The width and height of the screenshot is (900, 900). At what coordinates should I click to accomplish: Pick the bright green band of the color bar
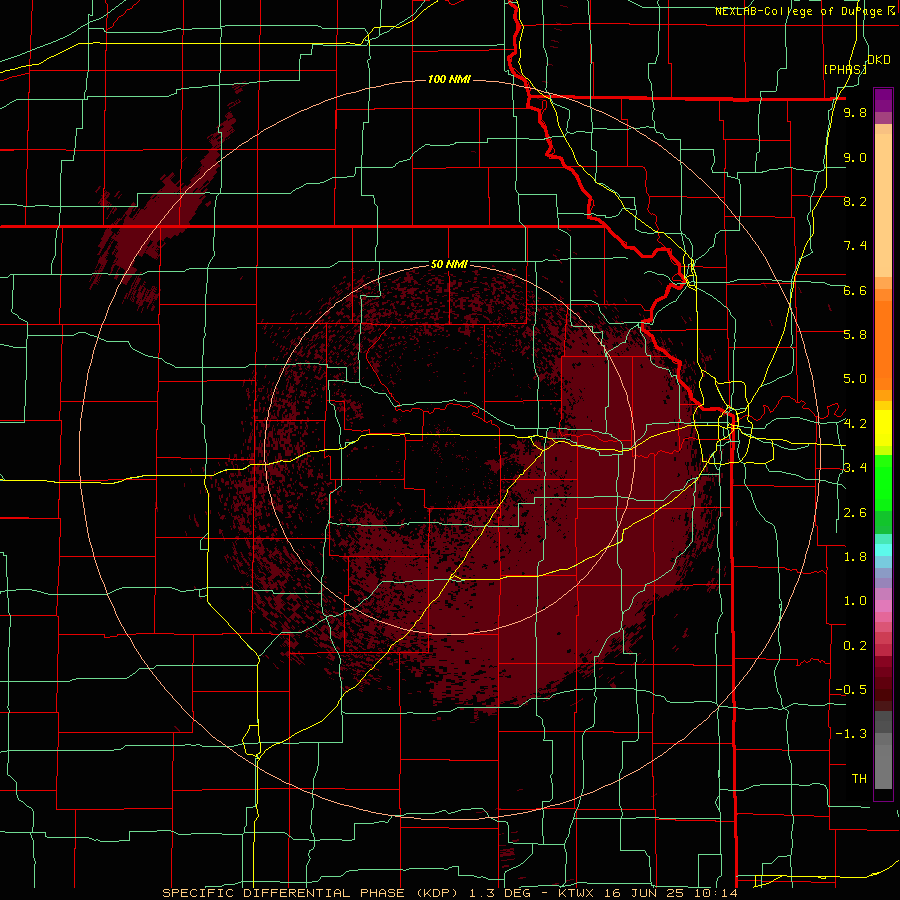pyautogui.click(x=883, y=482)
